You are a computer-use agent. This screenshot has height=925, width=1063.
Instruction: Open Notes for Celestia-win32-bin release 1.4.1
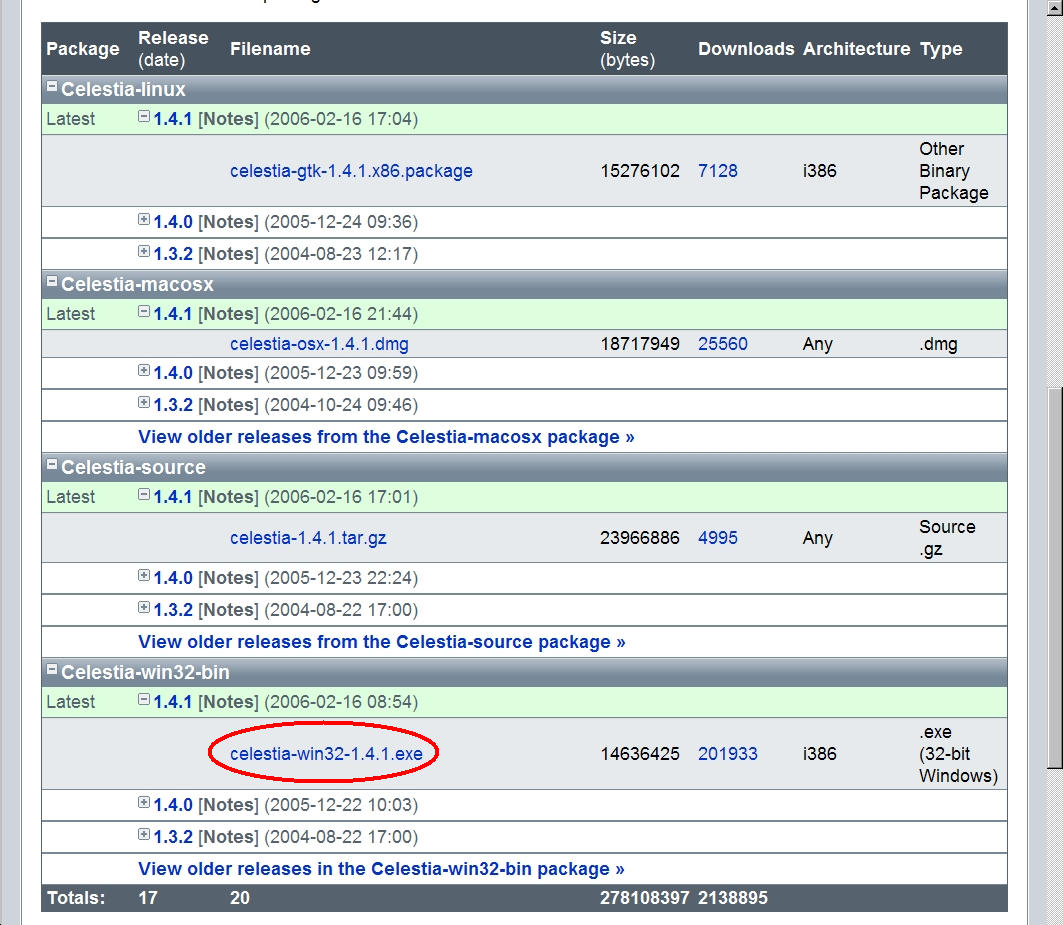click(228, 702)
